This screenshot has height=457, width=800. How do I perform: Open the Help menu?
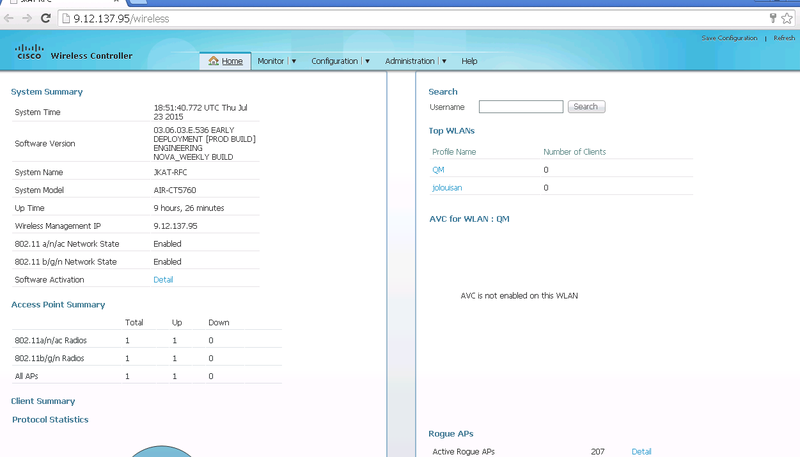[x=469, y=61]
